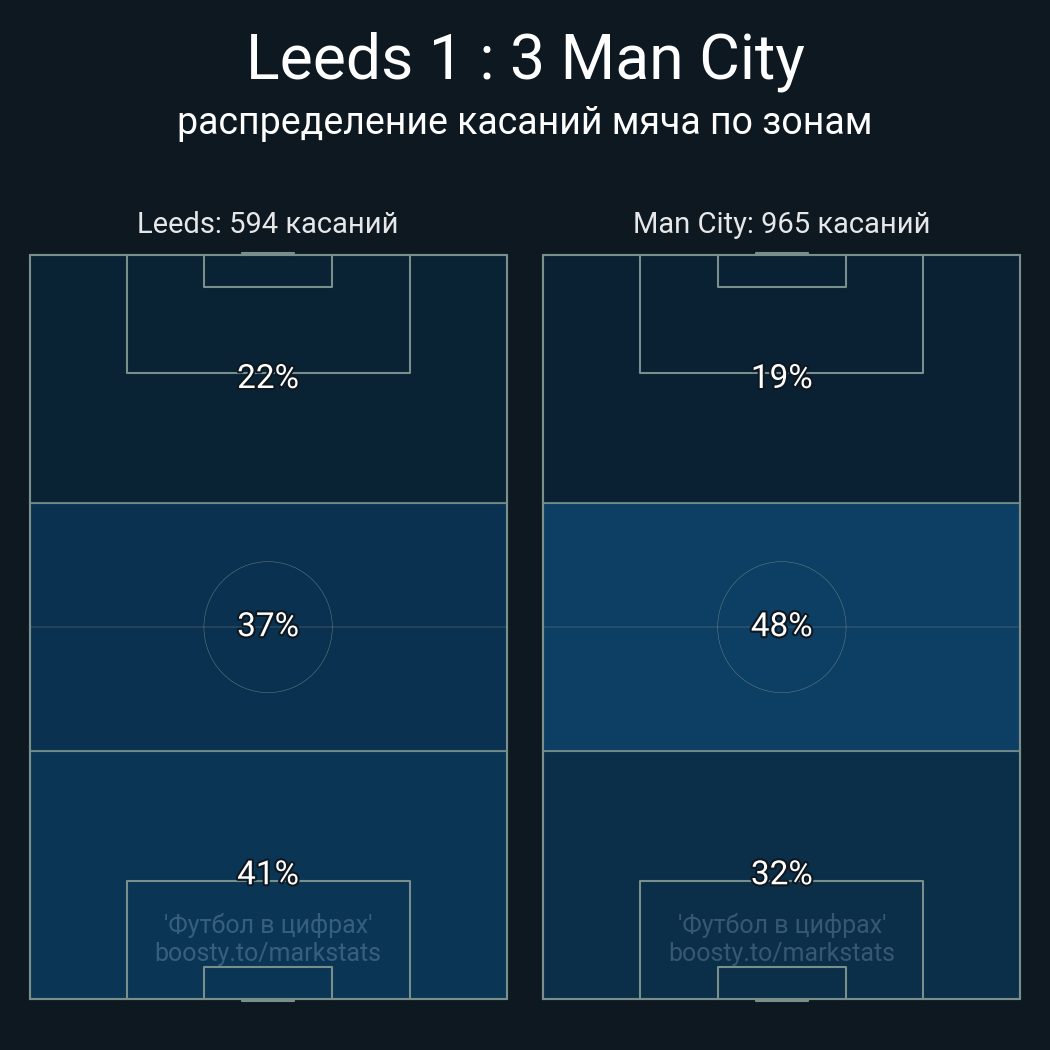Click the 22% label on the Leeds pitch
This screenshot has height=1050, width=1050.
[x=268, y=377]
